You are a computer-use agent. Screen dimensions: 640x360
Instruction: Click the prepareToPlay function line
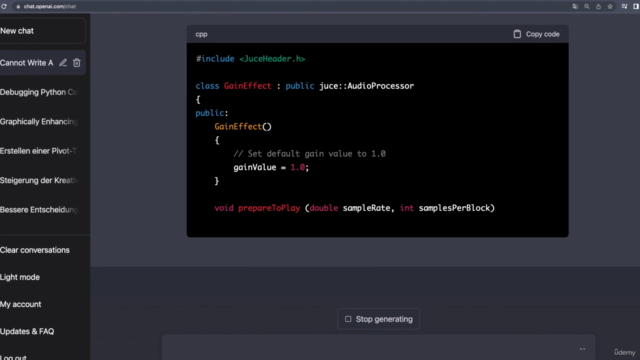pyautogui.click(x=354, y=208)
